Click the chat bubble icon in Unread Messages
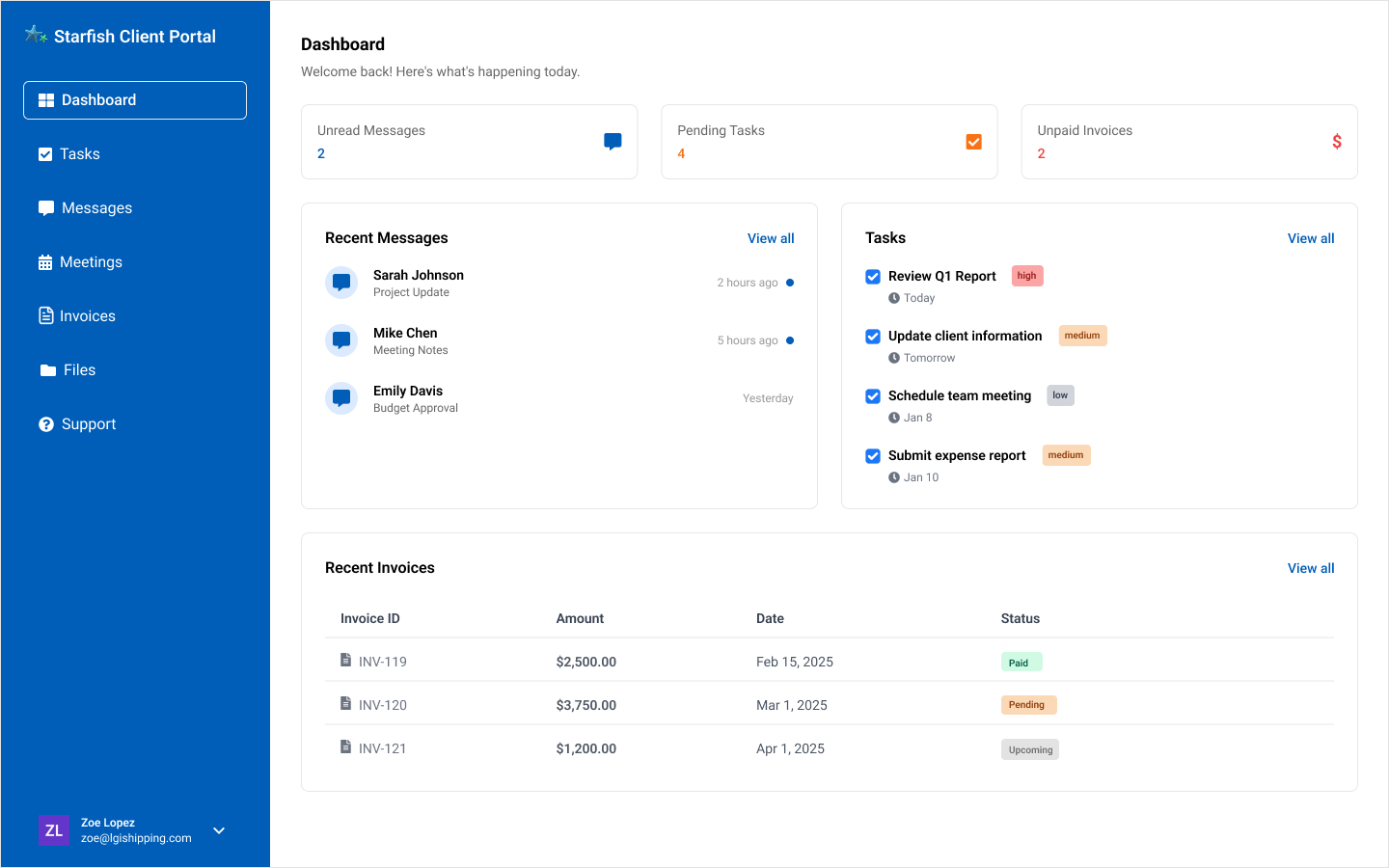1389x868 pixels. click(613, 142)
